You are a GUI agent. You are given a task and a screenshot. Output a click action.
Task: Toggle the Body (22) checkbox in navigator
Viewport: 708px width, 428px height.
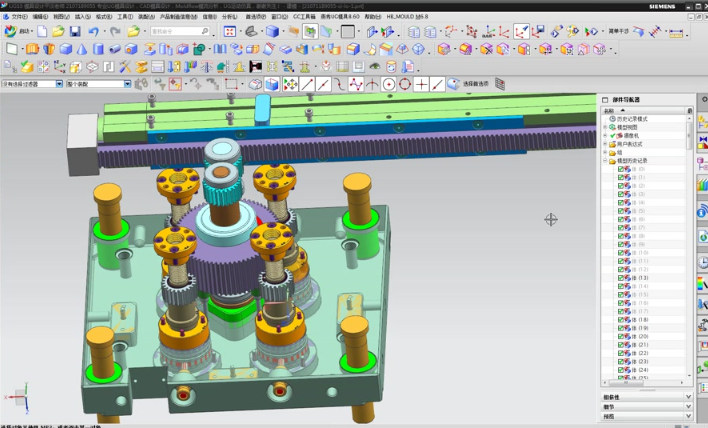point(621,354)
